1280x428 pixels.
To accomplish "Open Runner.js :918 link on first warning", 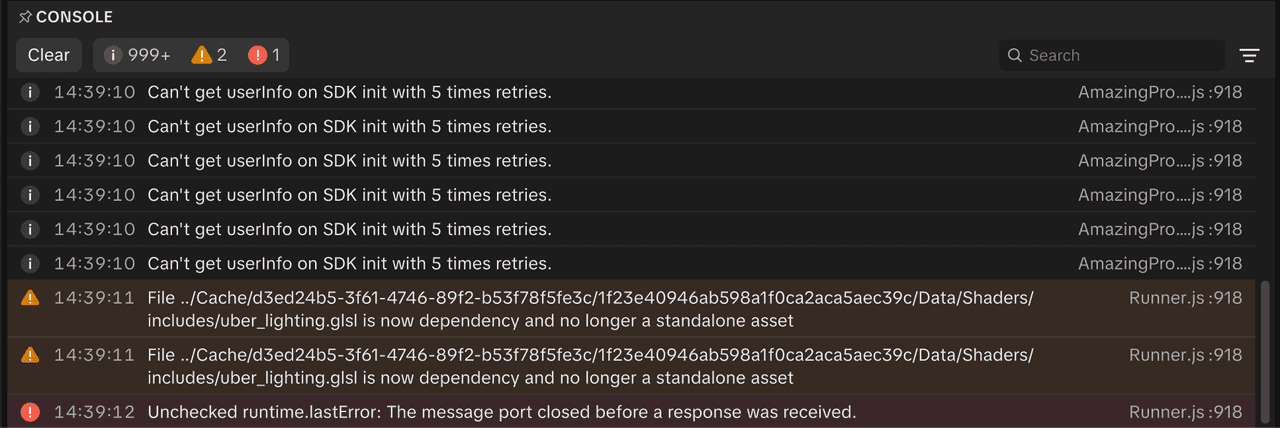I will (x=1185, y=298).
